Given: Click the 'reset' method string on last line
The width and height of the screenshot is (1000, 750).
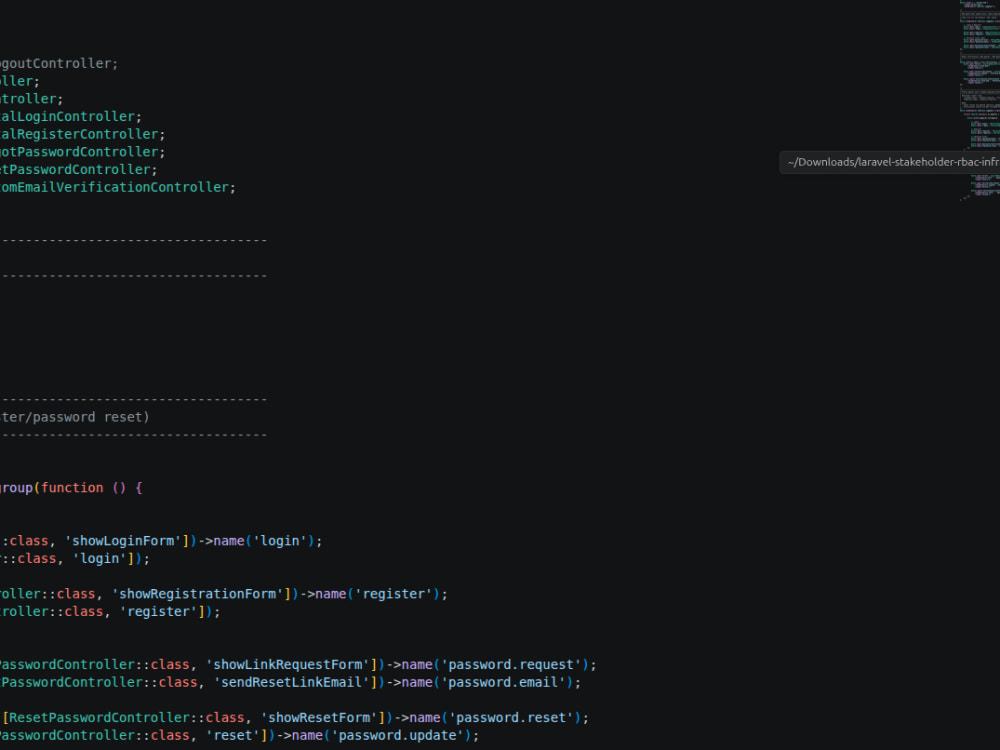Looking at the screenshot, I should click(233, 735).
